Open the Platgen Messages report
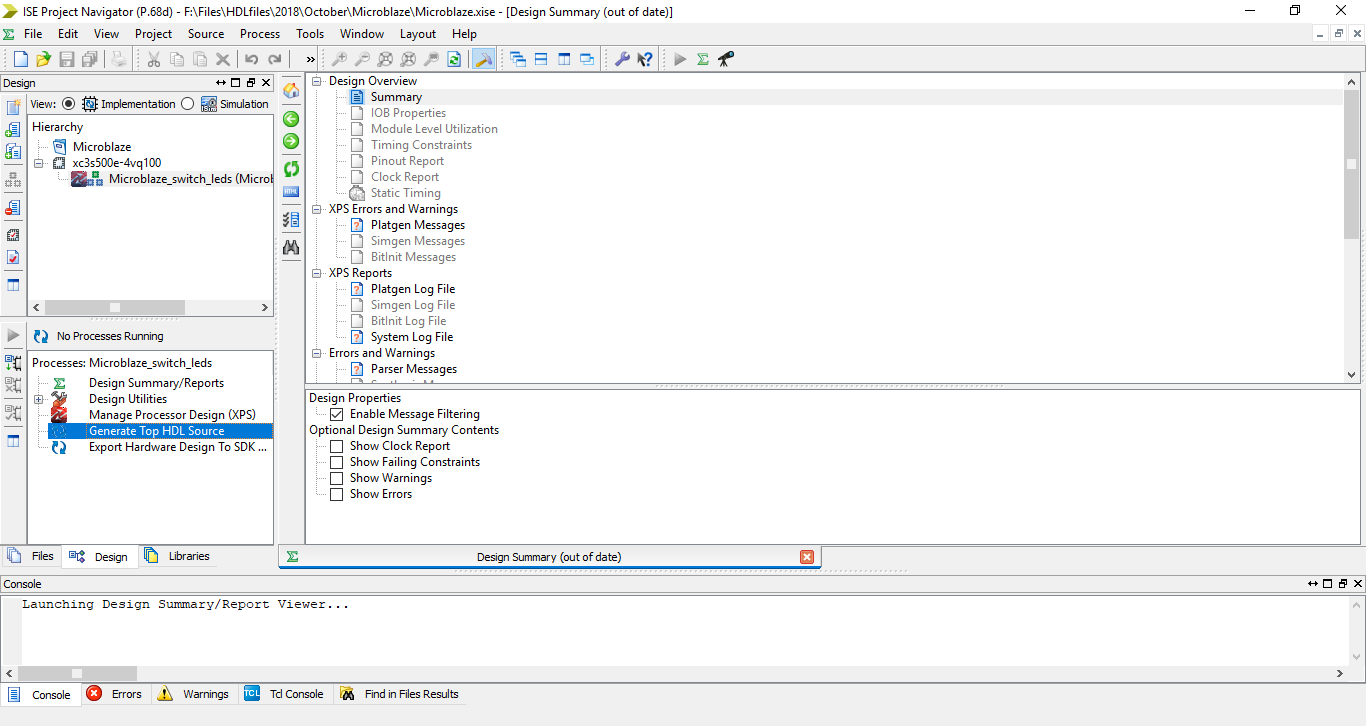The width and height of the screenshot is (1366, 726). pyautogui.click(x=417, y=225)
